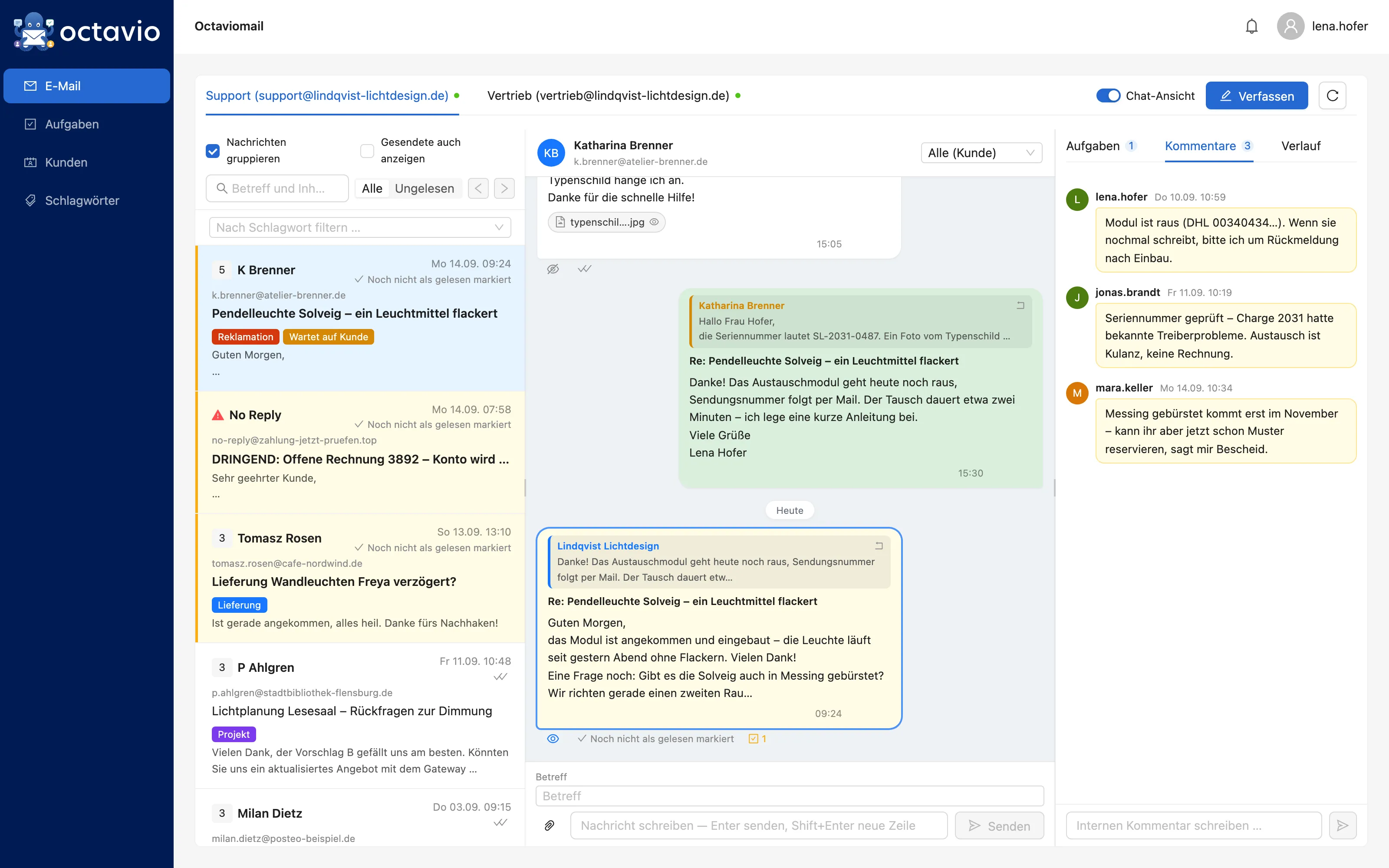Check Gesendete auch anzeigen checkbox
Image resolution: width=1389 pixels, height=868 pixels.
[x=367, y=151]
